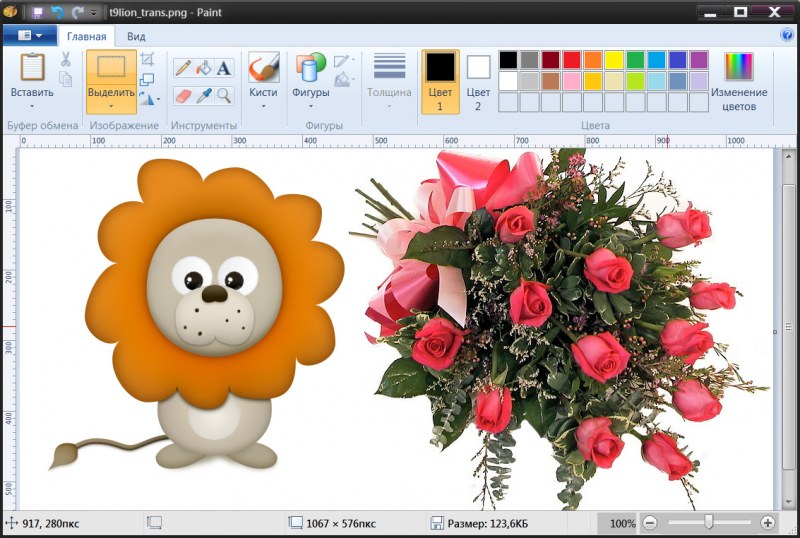Click the vertical scrollbar up arrow

point(789,156)
